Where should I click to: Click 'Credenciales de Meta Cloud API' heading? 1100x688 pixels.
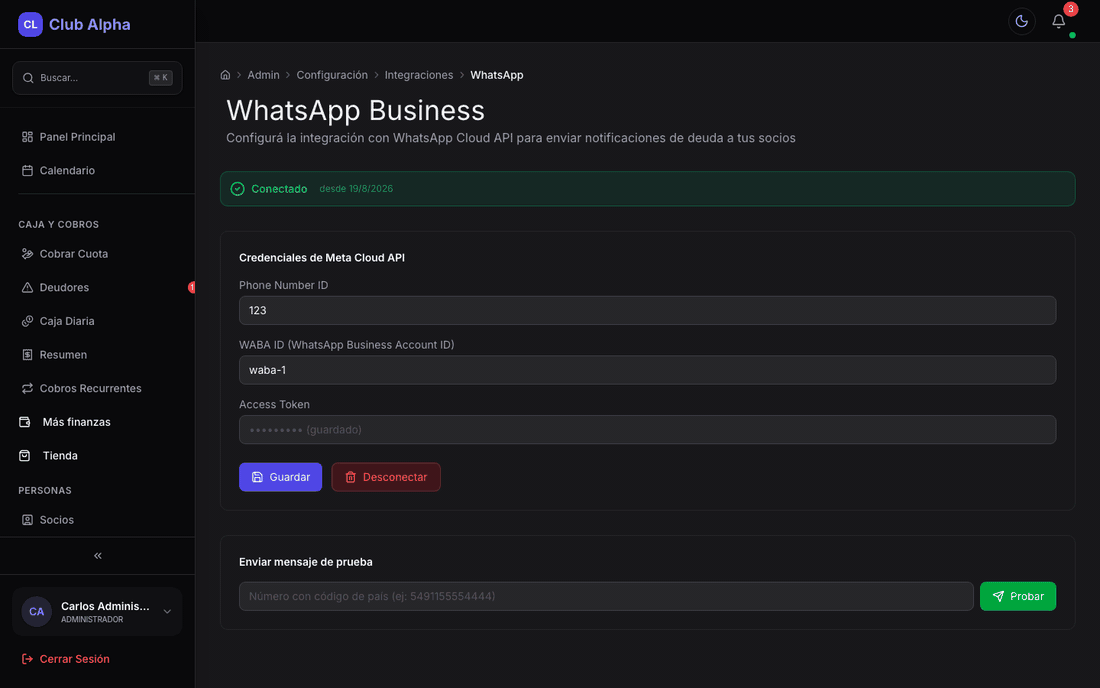pyautogui.click(x=322, y=257)
